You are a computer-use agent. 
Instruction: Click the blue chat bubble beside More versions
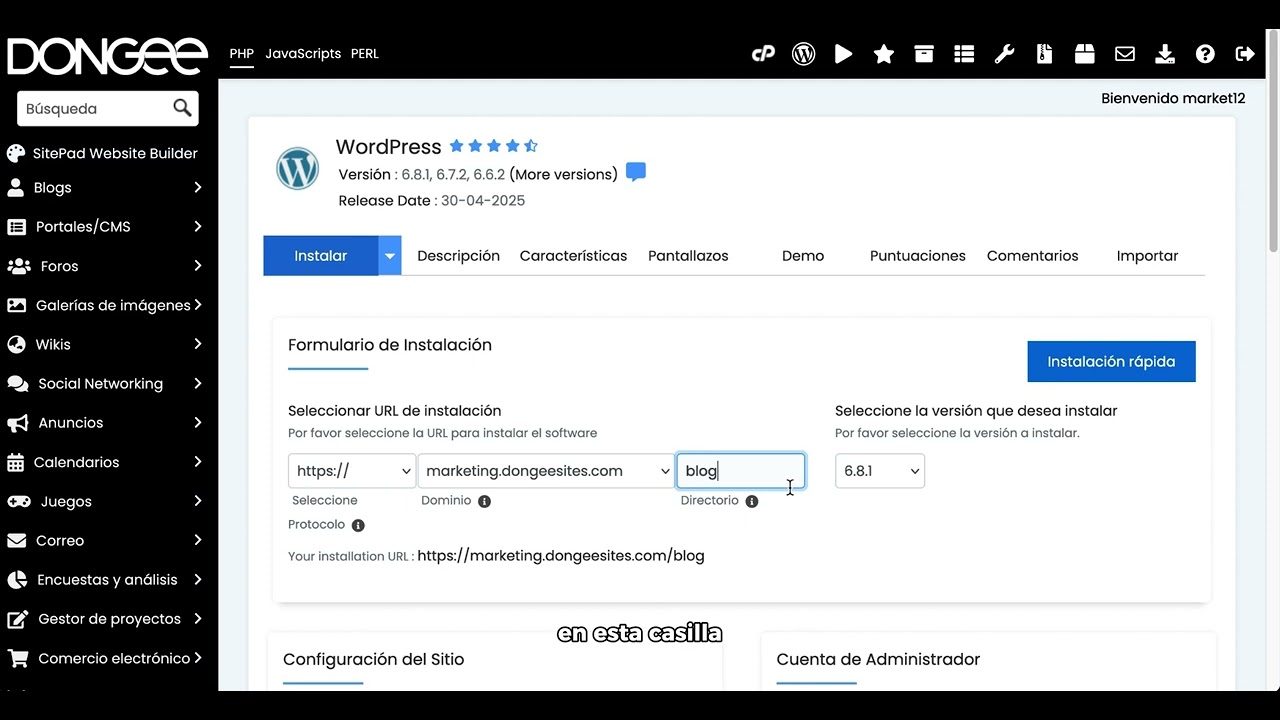coord(636,172)
